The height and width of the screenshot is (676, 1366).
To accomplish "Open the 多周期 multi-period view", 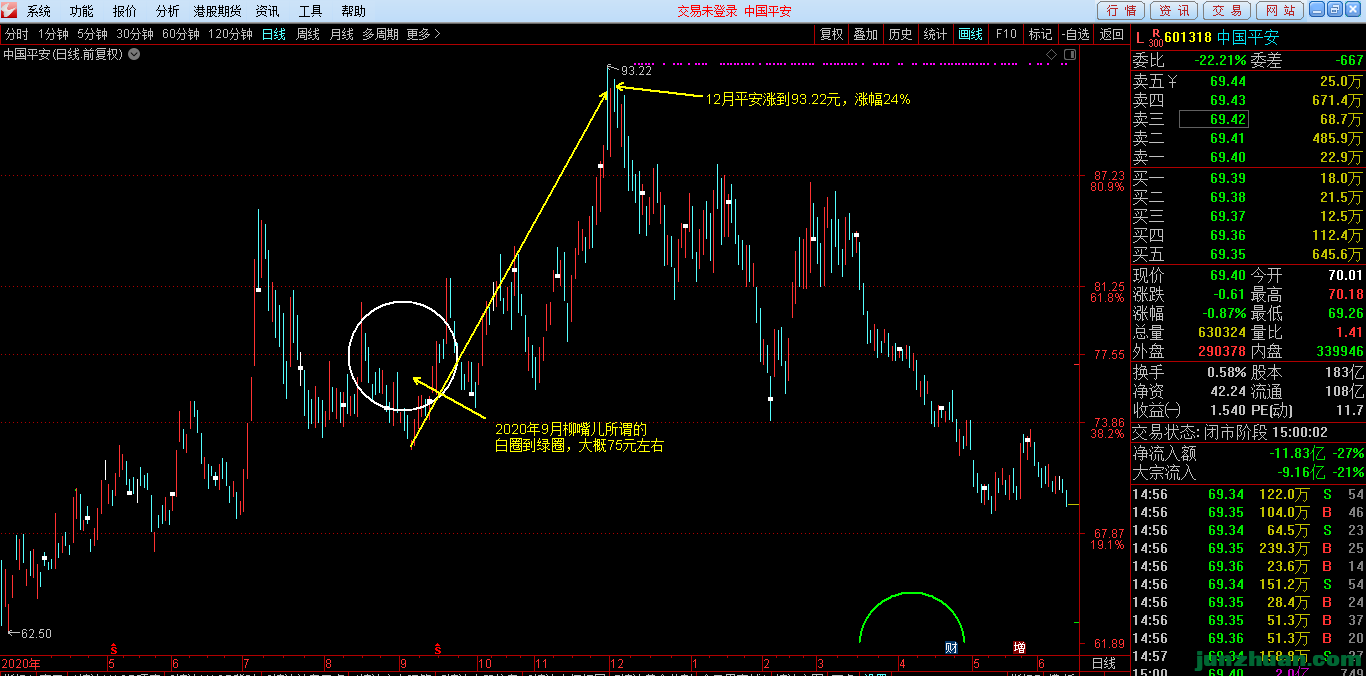I will pos(380,34).
